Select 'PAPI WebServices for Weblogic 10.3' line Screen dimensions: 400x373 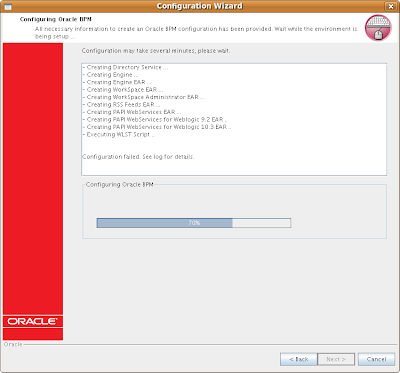[x=157, y=127]
